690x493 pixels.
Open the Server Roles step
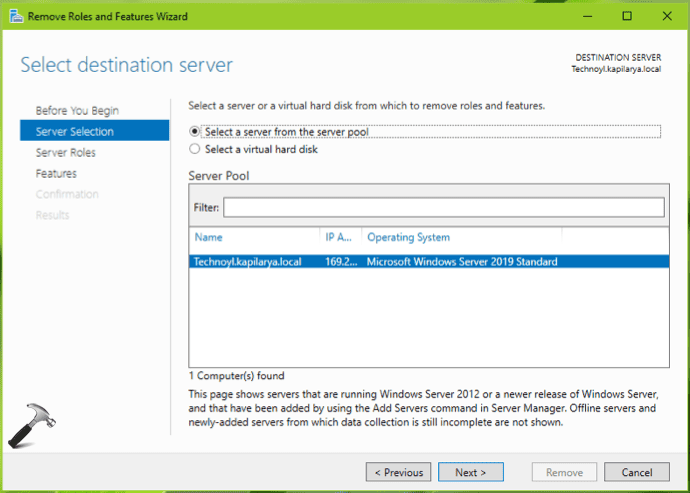tap(66, 152)
